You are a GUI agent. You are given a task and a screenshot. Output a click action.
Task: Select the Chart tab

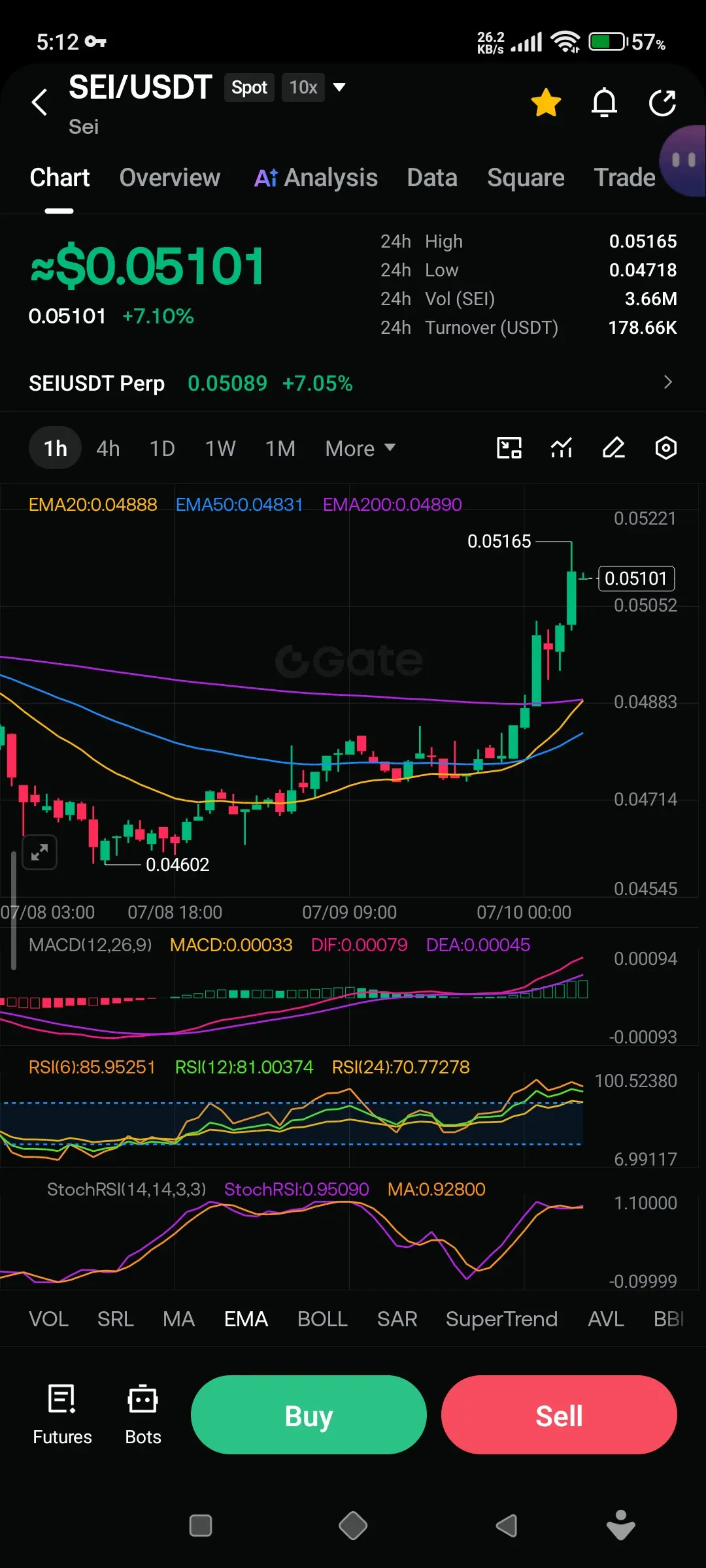[59, 178]
